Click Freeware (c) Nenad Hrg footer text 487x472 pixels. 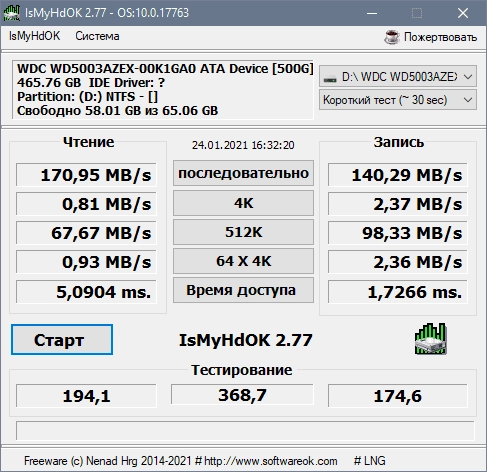point(107,461)
